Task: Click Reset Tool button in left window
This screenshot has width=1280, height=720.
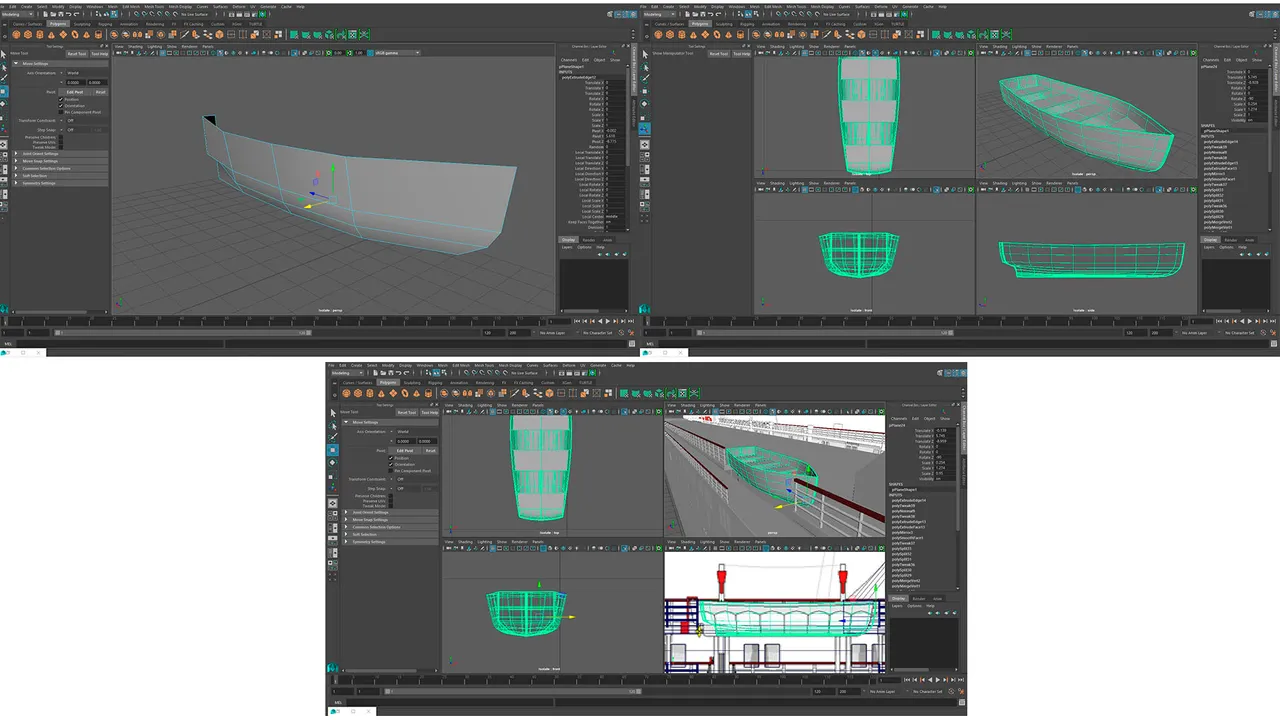Action: point(77,54)
